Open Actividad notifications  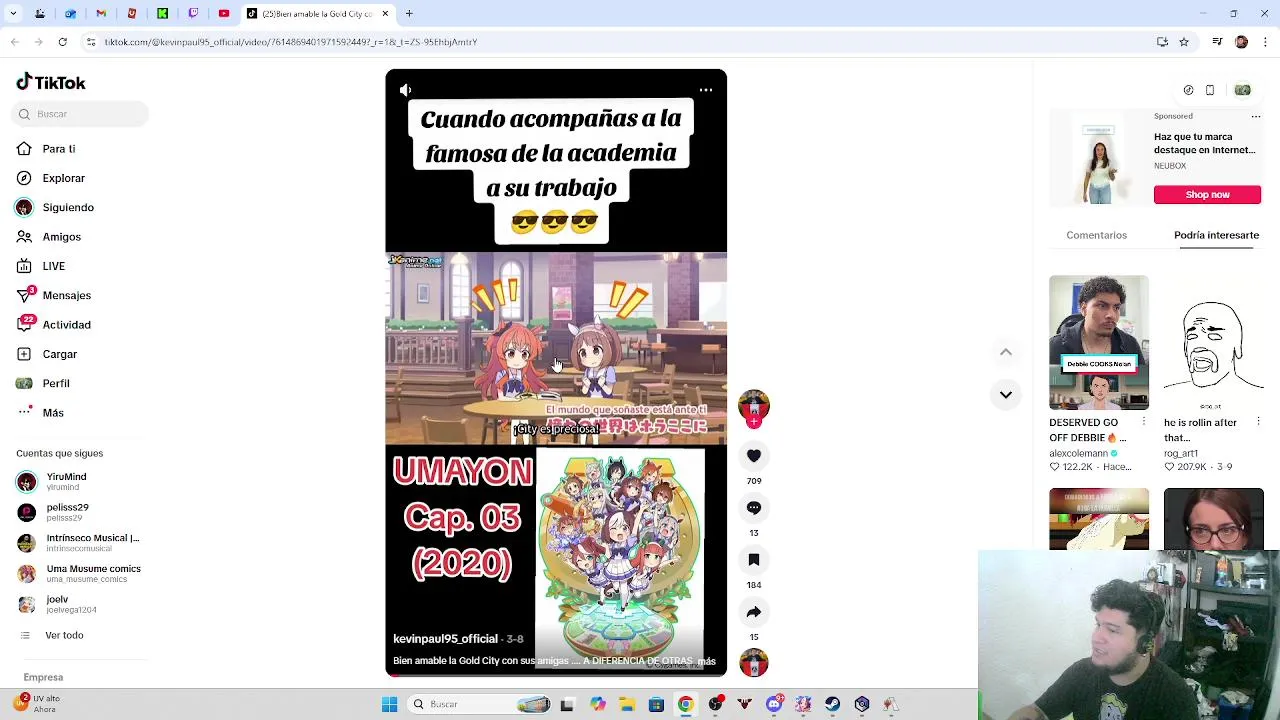pos(66,325)
